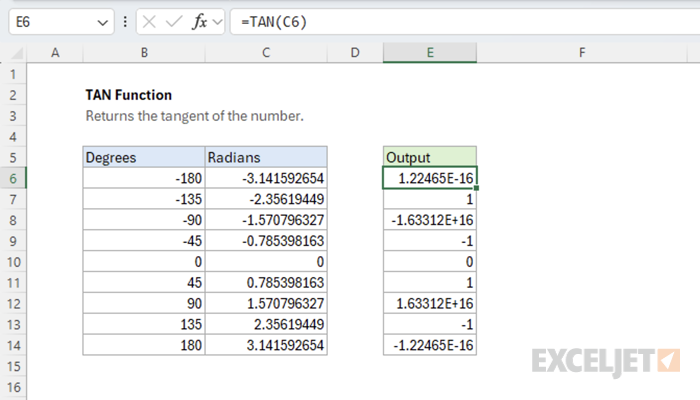Viewport: 700px width, 400px height.
Task: Click radians cell 0.785398163
Action: coord(266,283)
